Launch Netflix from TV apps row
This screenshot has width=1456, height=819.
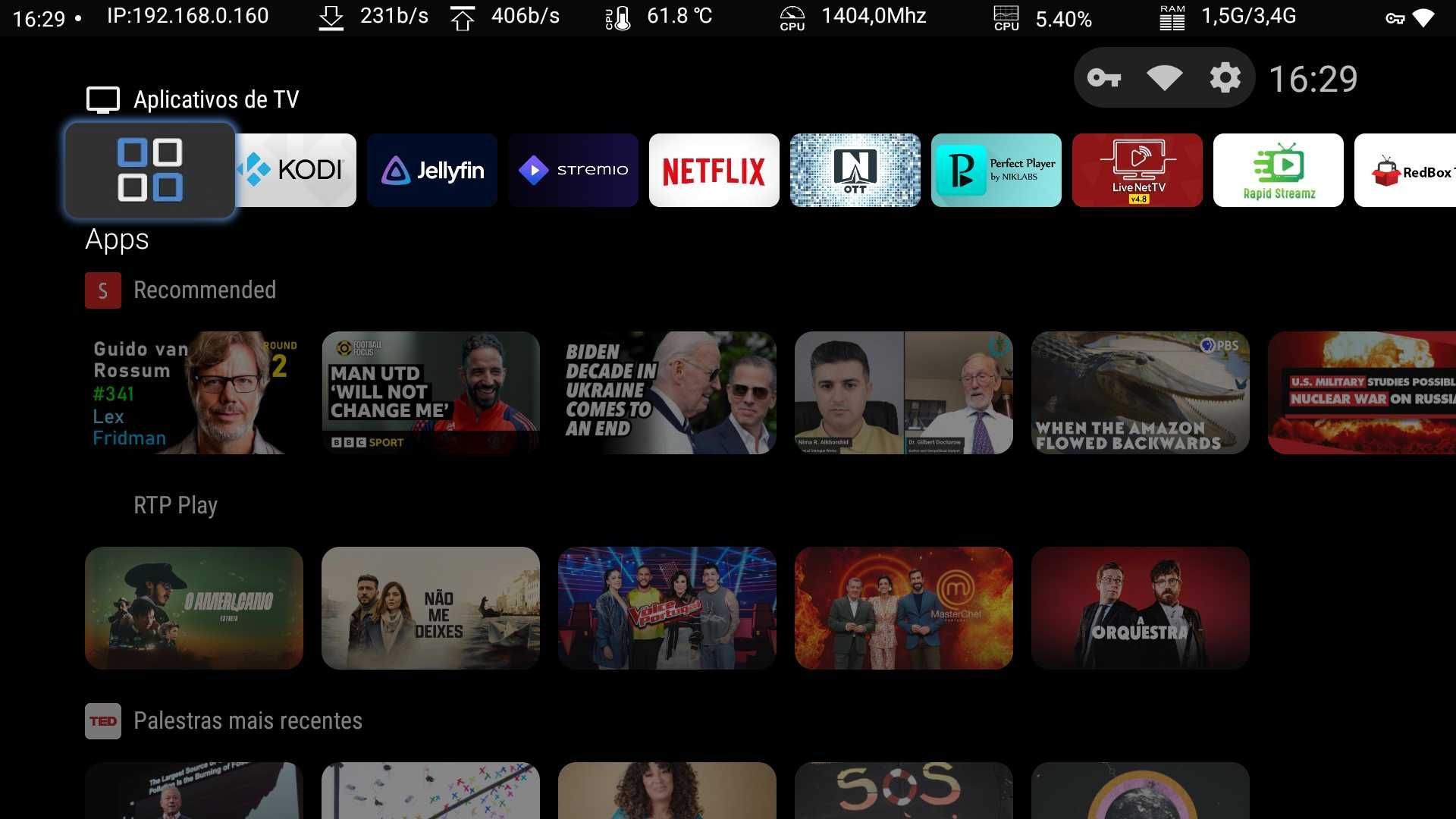(x=714, y=171)
